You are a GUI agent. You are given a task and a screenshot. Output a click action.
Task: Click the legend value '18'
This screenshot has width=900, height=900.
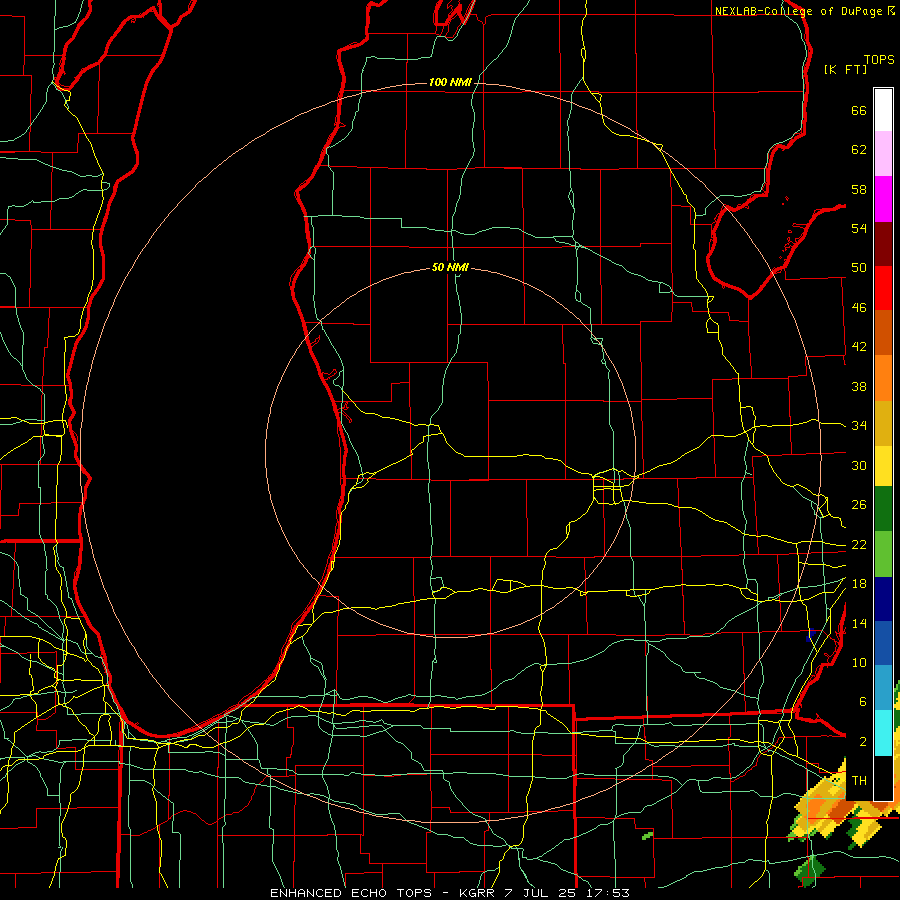point(859,584)
